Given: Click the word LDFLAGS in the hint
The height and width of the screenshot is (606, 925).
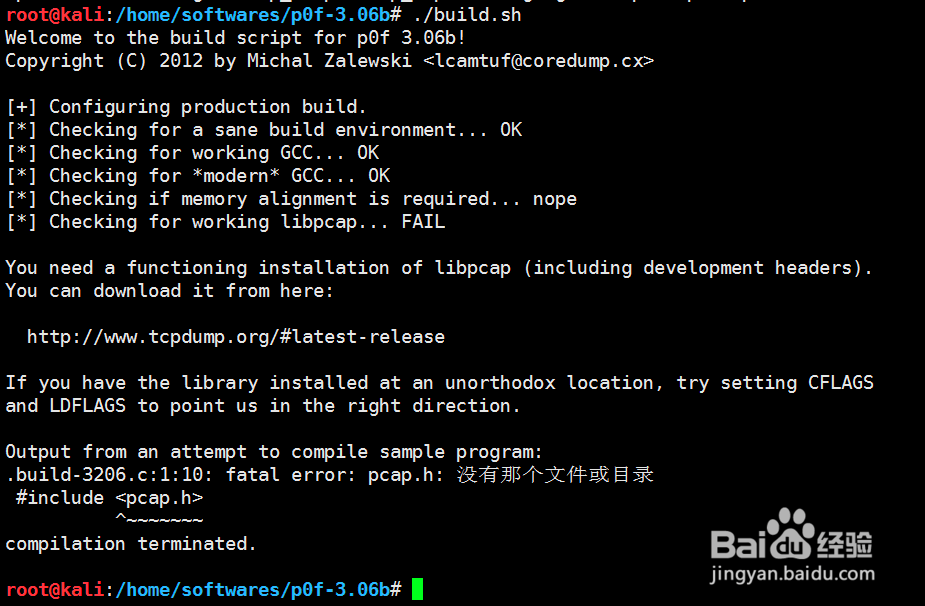Looking at the screenshot, I should tap(87, 406).
